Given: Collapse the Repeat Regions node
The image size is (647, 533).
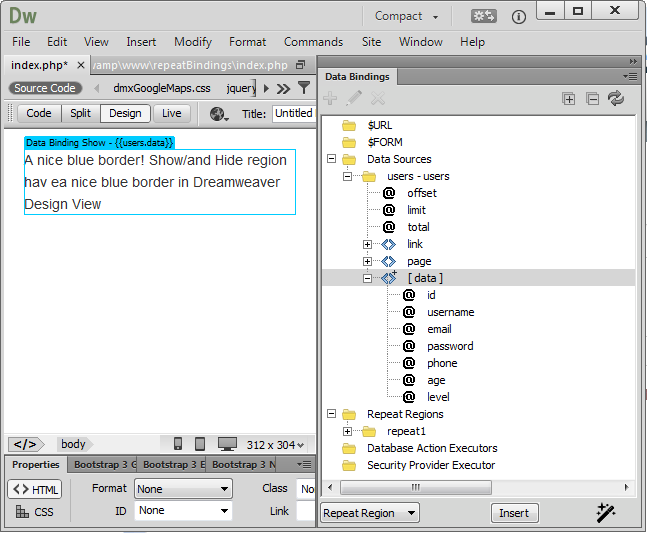Looking at the screenshot, I should click(x=331, y=414).
